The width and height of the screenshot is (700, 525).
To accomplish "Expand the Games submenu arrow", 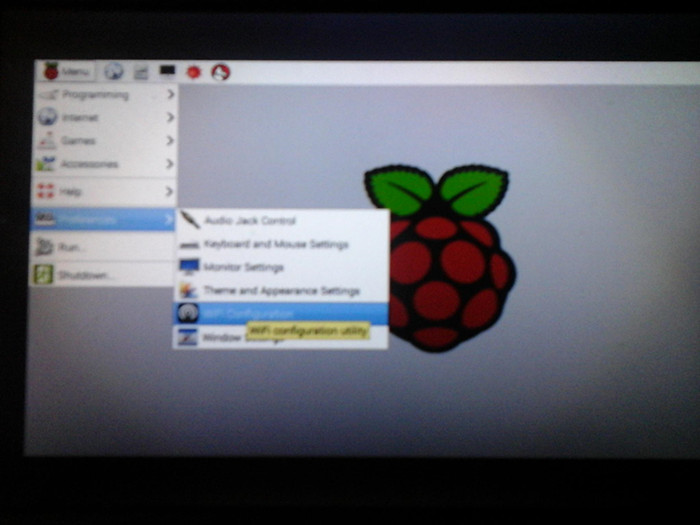I will 170,141.
